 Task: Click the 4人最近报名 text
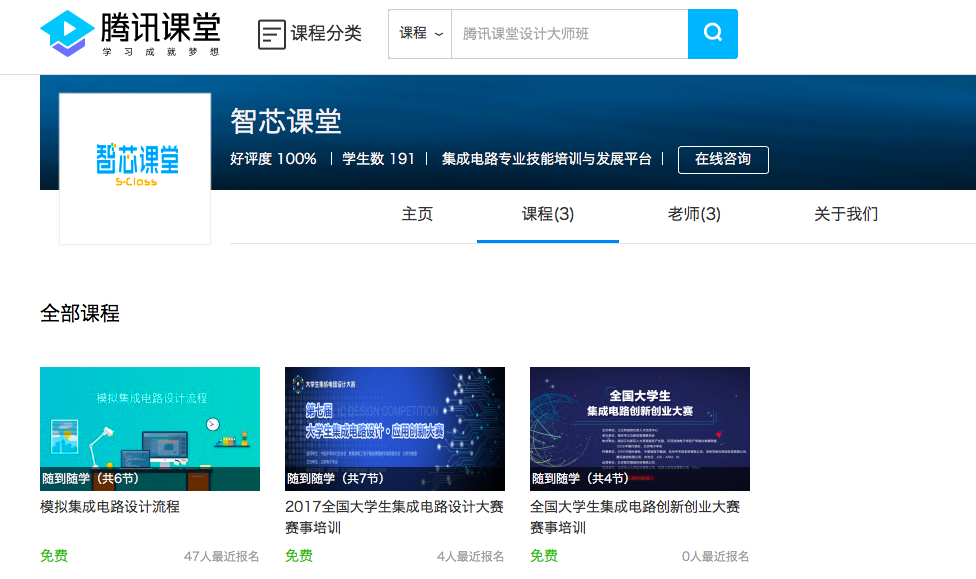click(x=471, y=556)
